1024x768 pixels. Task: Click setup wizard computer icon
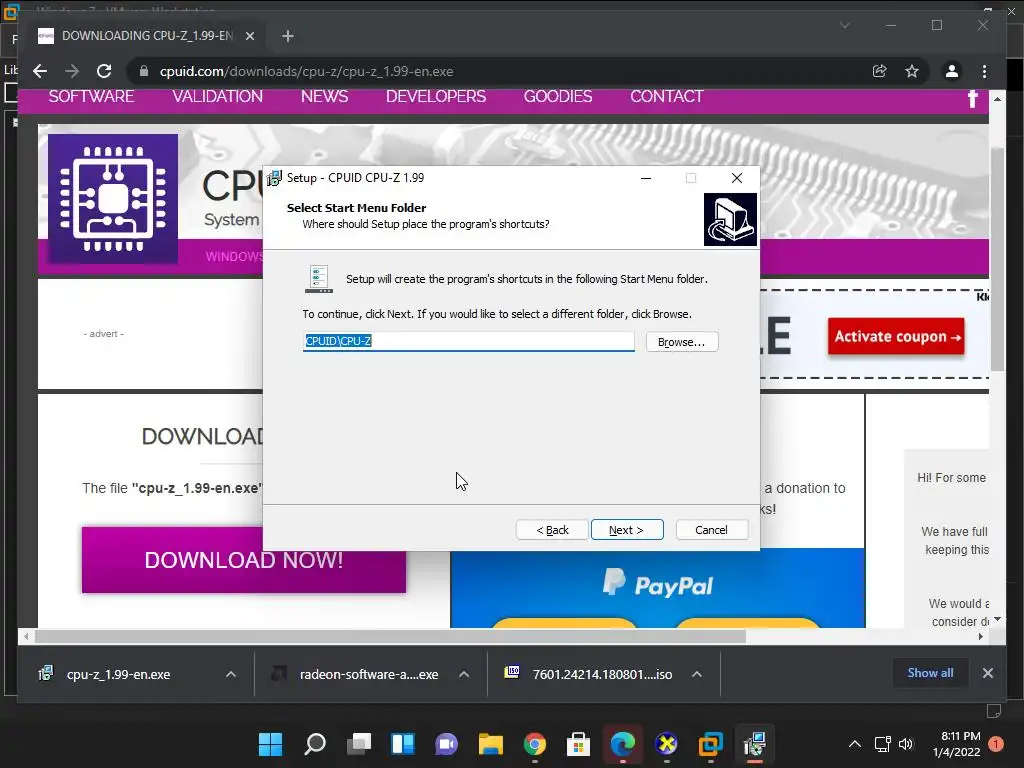click(x=730, y=219)
